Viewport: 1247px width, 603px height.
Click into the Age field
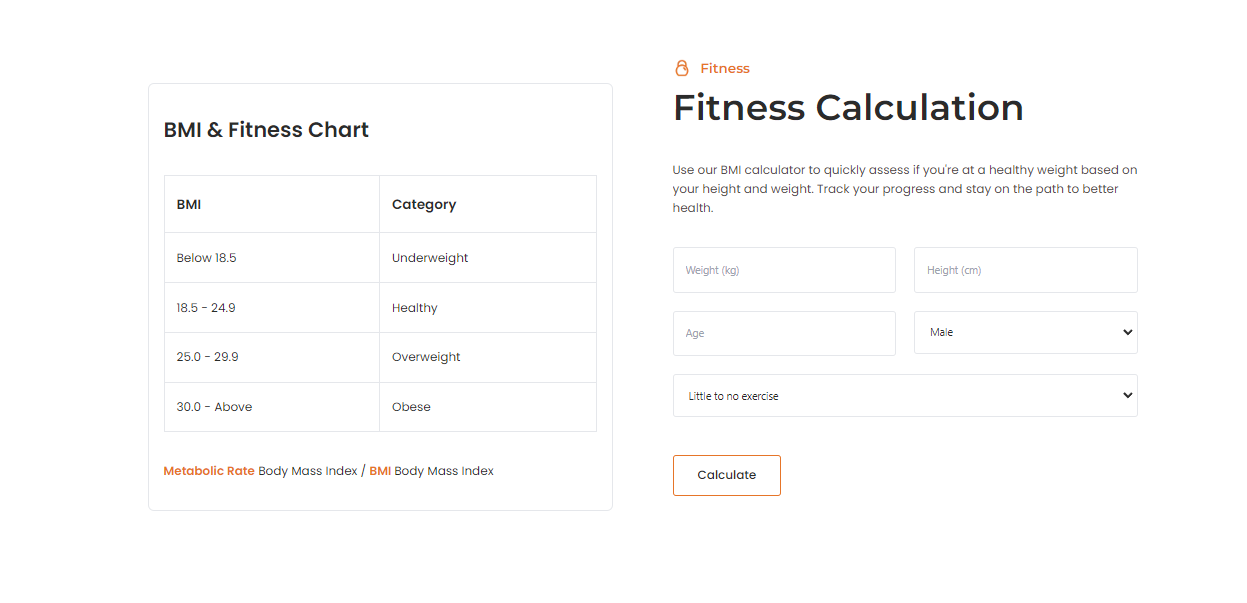[784, 333]
